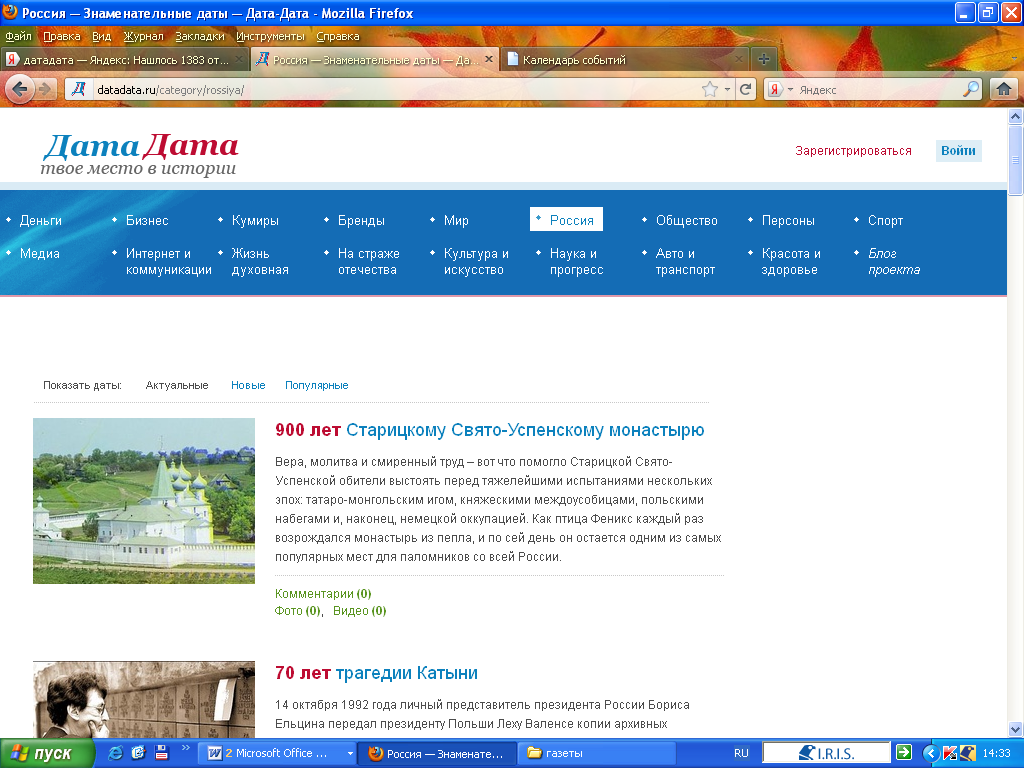
Task: Click the site favicon in address bar
Action: click(x=79, y=89)
